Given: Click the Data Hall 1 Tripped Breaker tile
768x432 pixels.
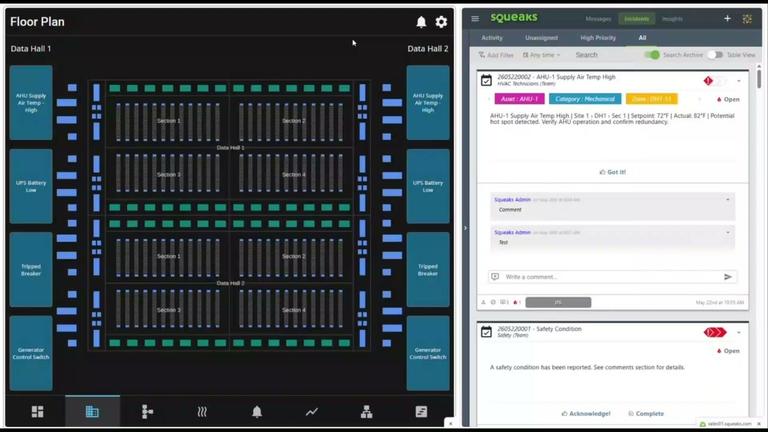Looking at the screenshot, I should (31, 269).
